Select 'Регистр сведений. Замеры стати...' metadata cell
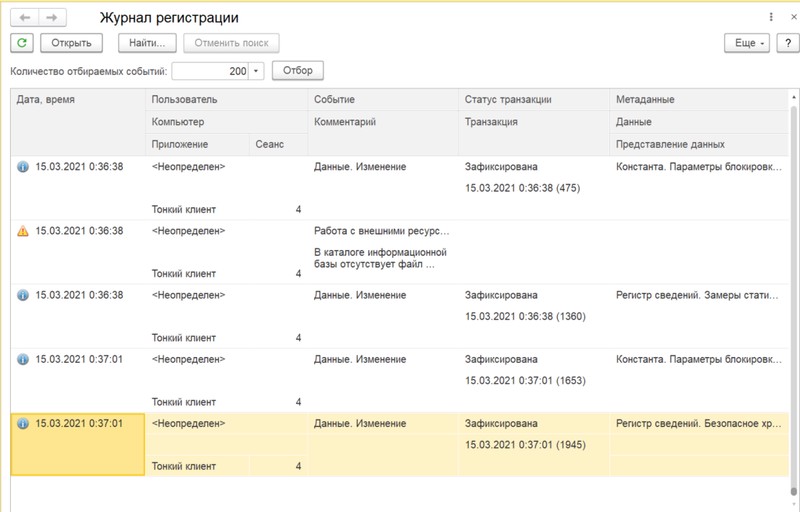 [697, 295]
